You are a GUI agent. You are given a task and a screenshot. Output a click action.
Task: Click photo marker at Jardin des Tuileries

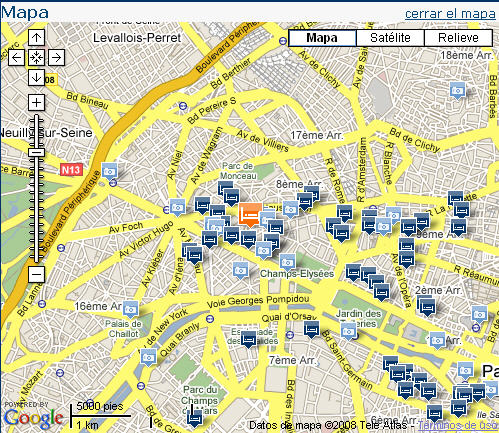coord(348,332)
